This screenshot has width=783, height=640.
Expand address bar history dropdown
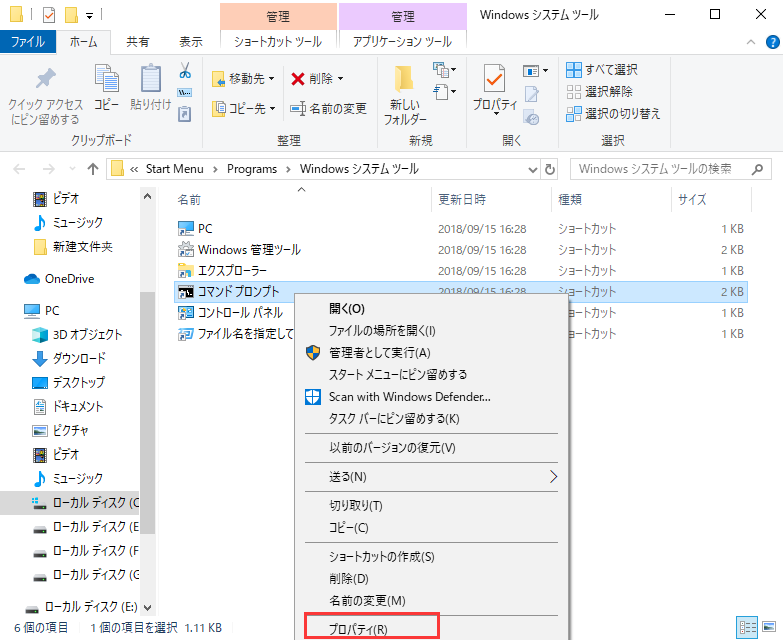(x=533, y=170)
